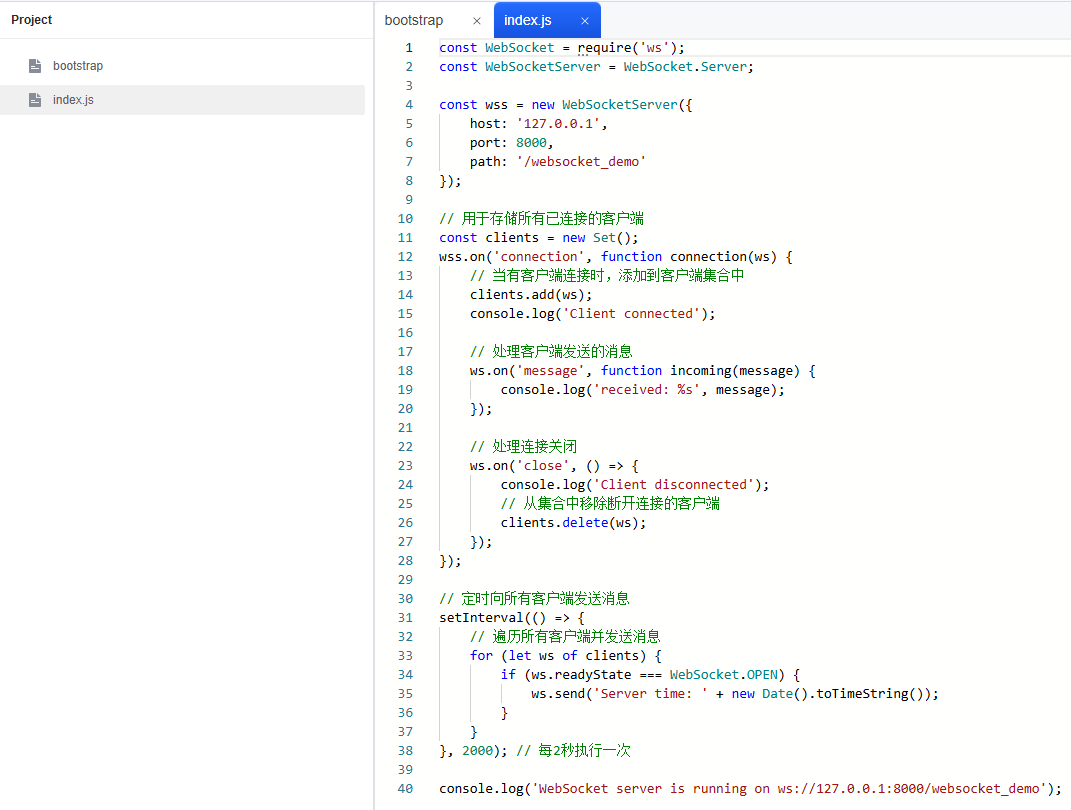
Task: Click the Project panel header
Action: [32, 20]
